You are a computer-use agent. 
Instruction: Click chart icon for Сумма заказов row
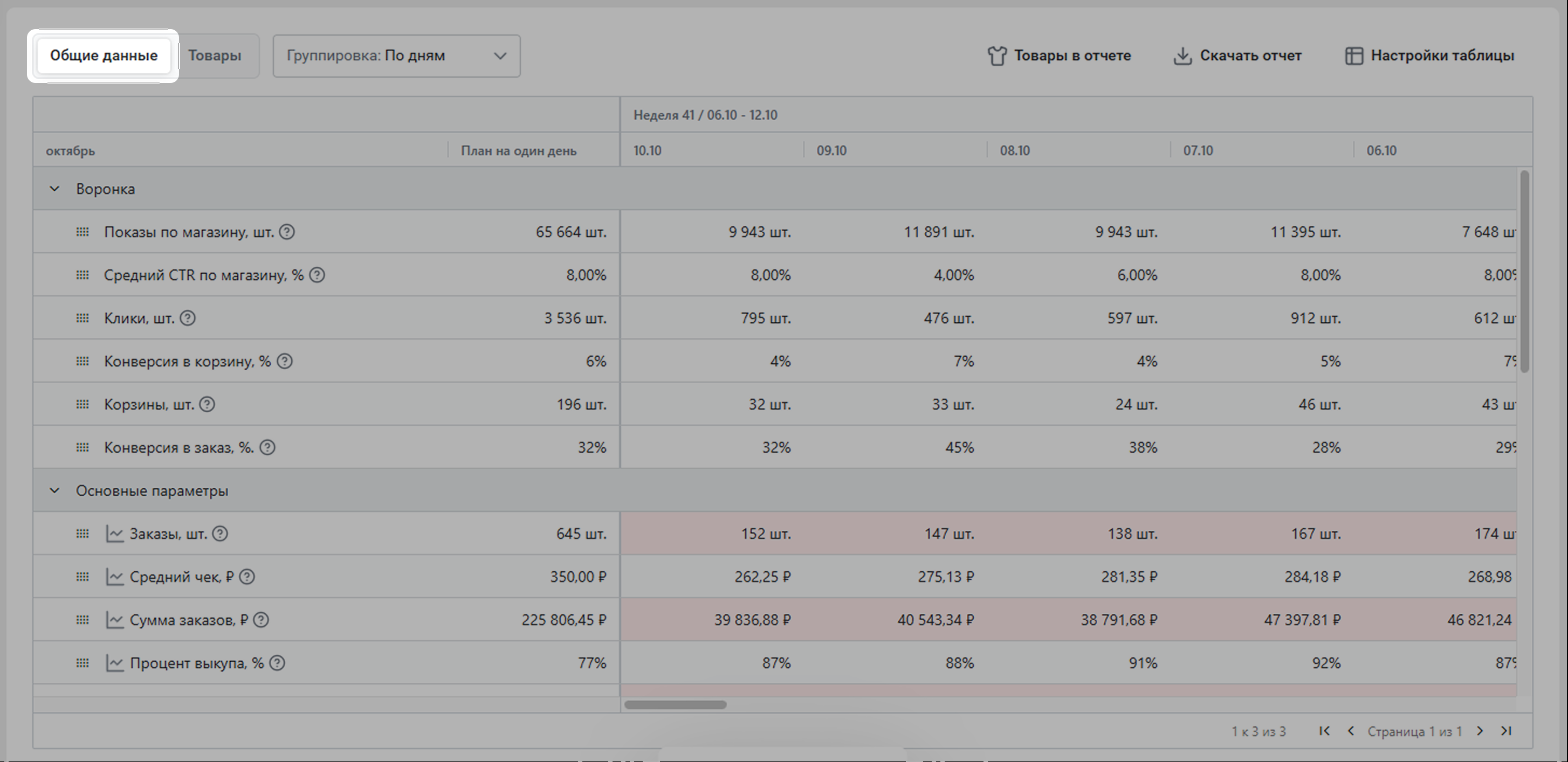click(x=114, y=620)
